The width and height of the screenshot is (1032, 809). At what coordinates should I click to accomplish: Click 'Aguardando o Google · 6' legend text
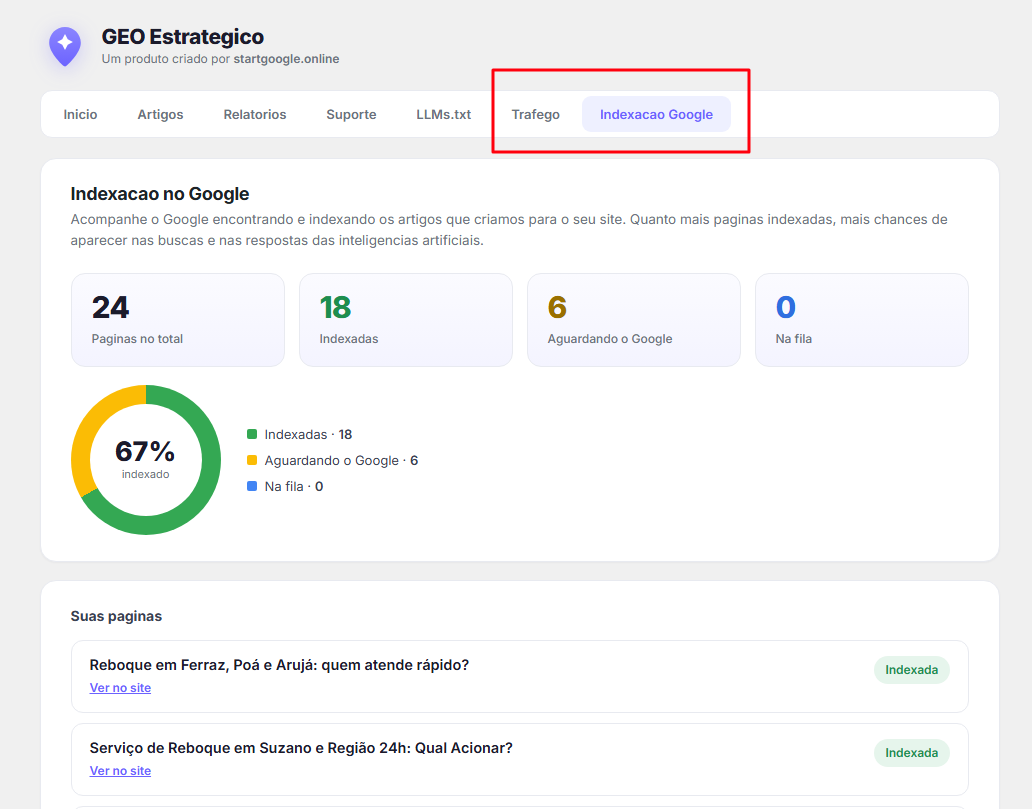[x=341, y=461]
